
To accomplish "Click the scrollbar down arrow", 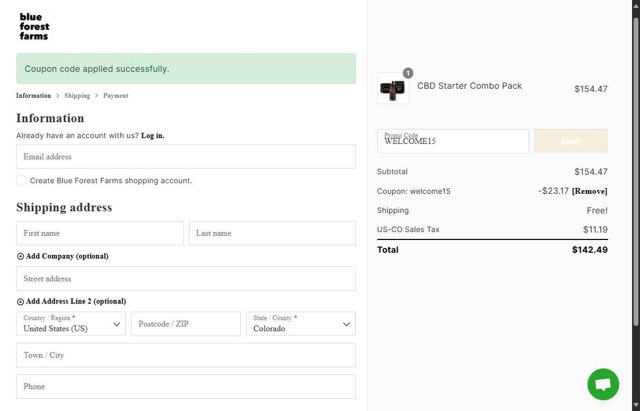I will point(636,406).
